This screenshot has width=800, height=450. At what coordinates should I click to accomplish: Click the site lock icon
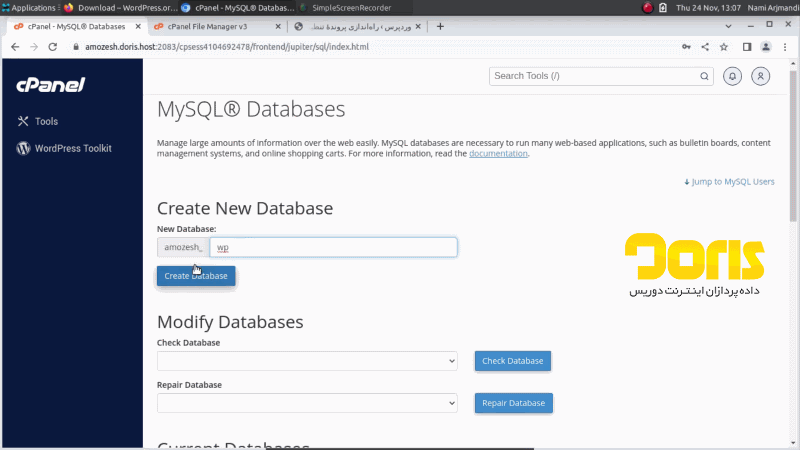pos(76,47)
